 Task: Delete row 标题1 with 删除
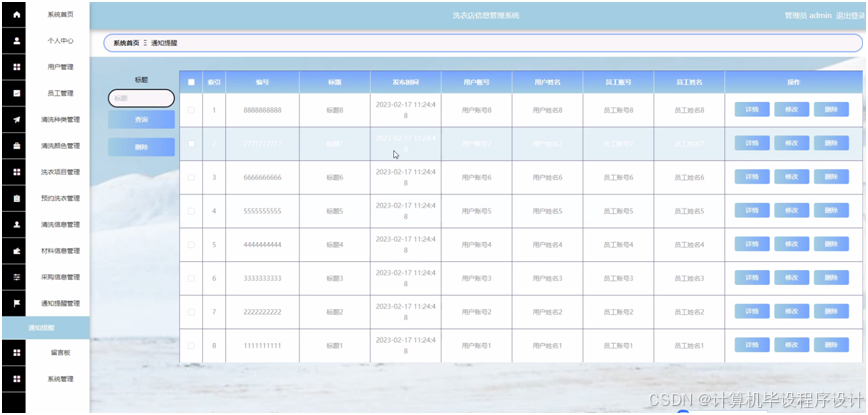(x=831, y=345)
